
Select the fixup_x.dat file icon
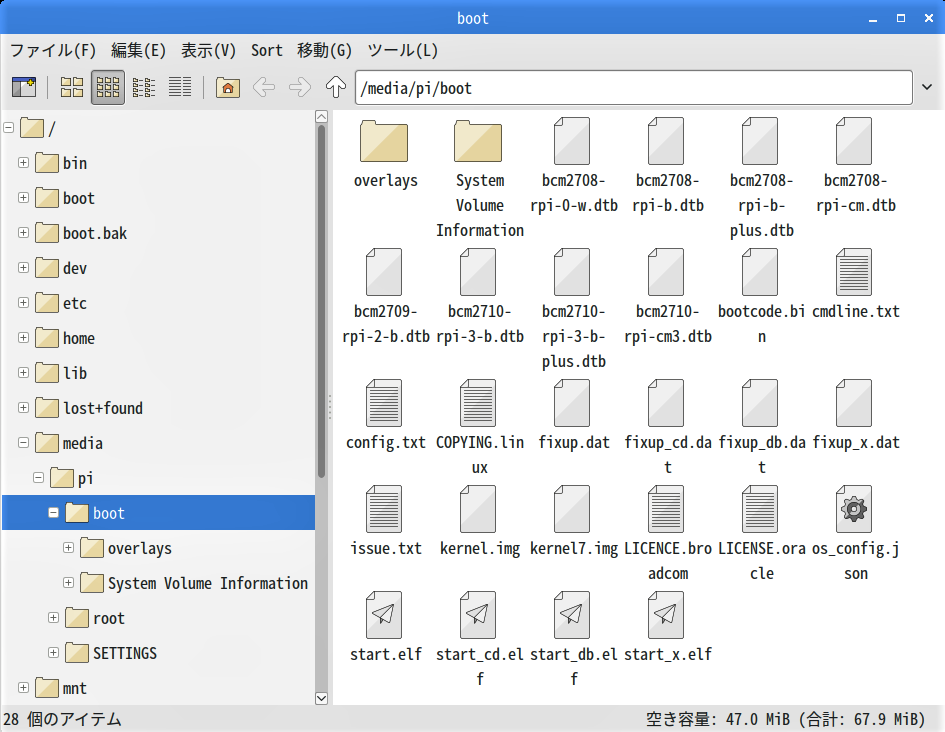854,403
